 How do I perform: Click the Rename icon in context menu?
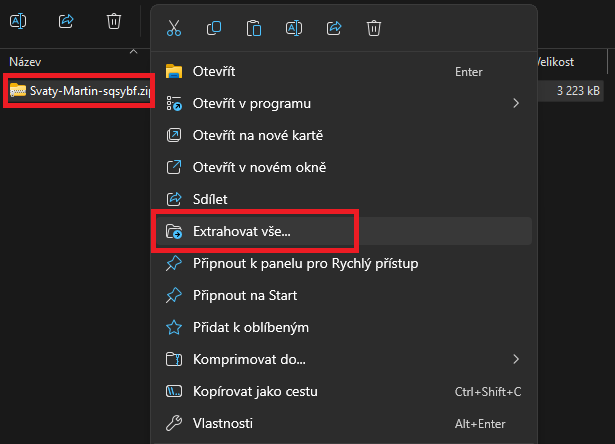(294, 28)
